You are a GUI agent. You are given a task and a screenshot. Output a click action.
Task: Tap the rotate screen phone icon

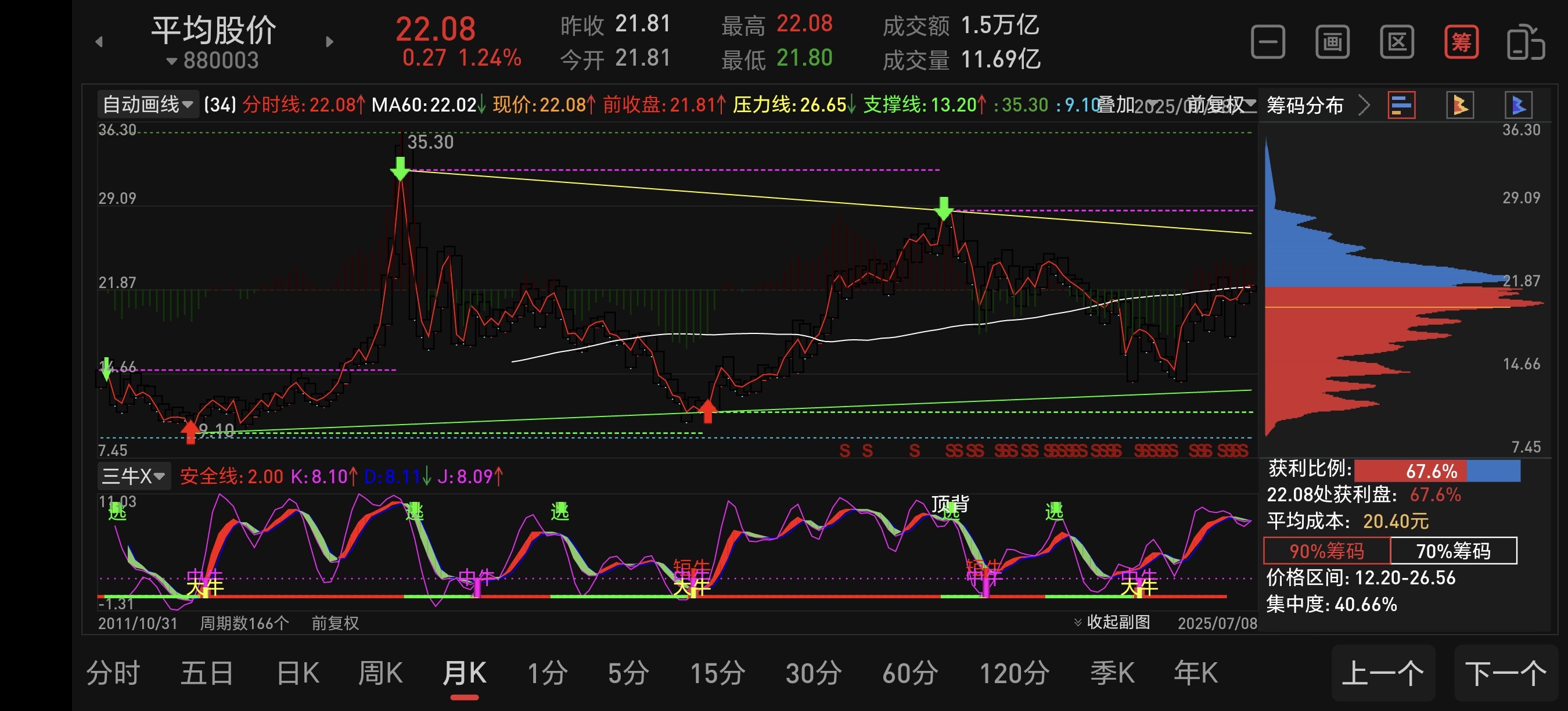tap(1526, 41)
